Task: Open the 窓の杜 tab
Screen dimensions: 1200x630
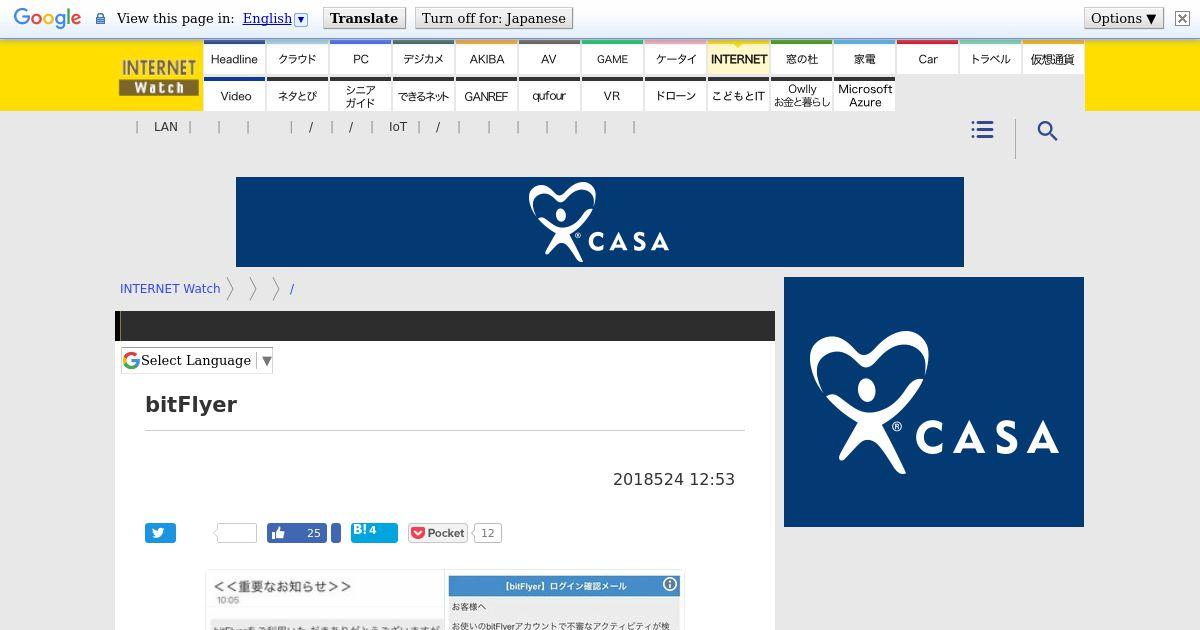Action: click(802, 59)
